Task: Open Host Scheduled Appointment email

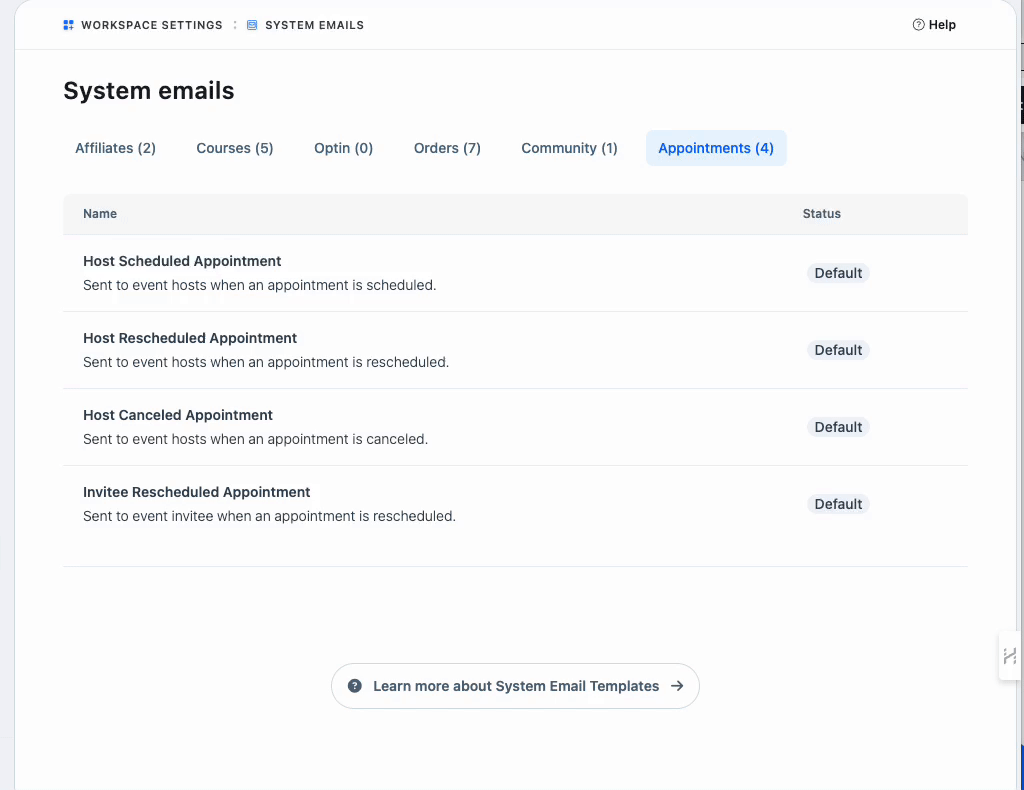Action: 182,261
